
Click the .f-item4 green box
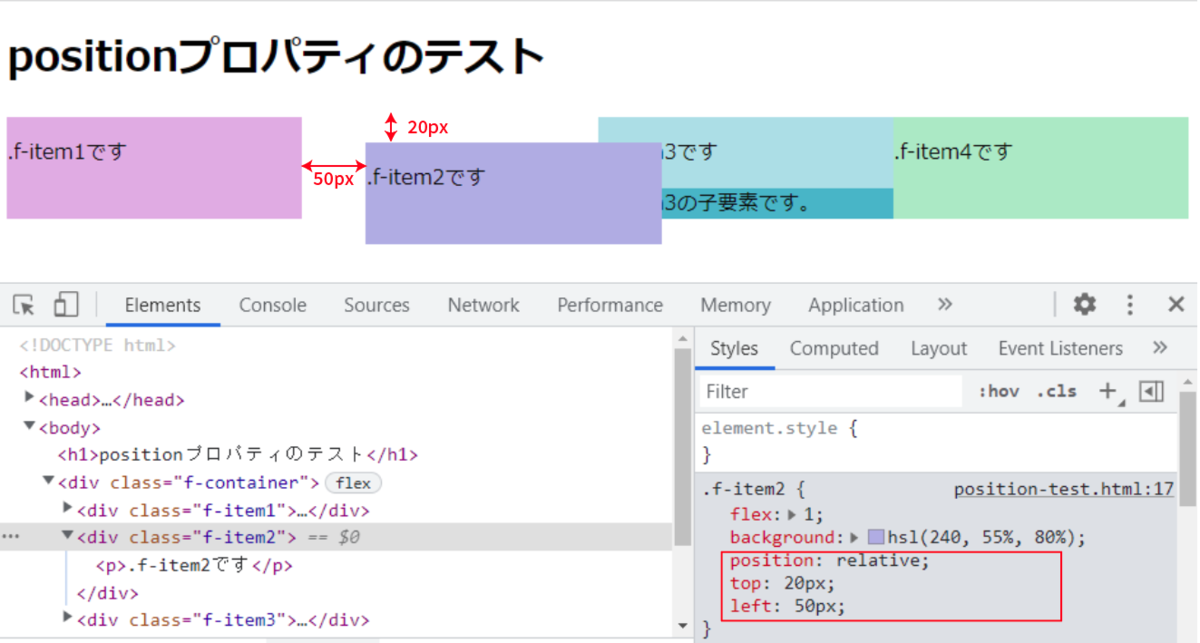1041,168
